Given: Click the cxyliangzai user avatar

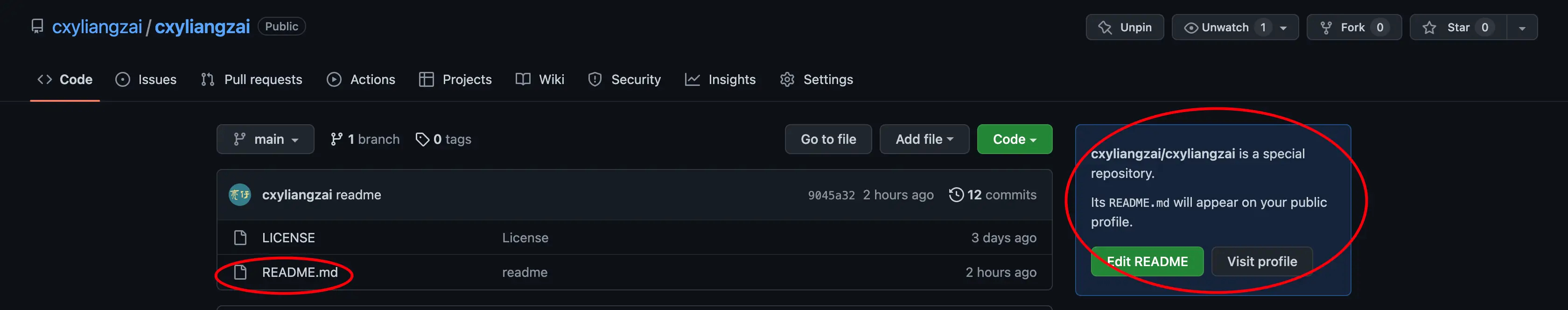Looking at the screenshot, I should click(x=239, y=195).
